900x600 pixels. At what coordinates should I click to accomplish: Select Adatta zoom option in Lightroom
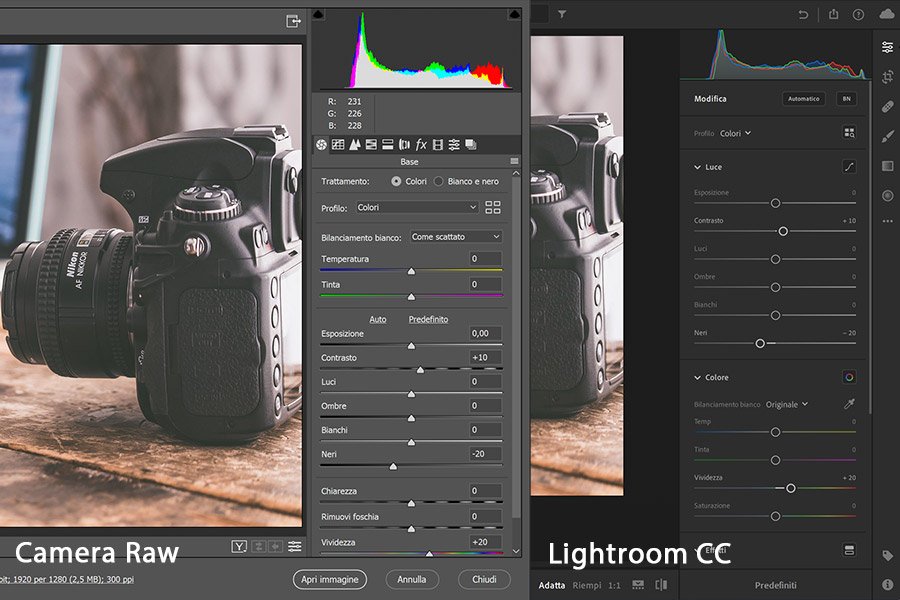click(552, 585)
